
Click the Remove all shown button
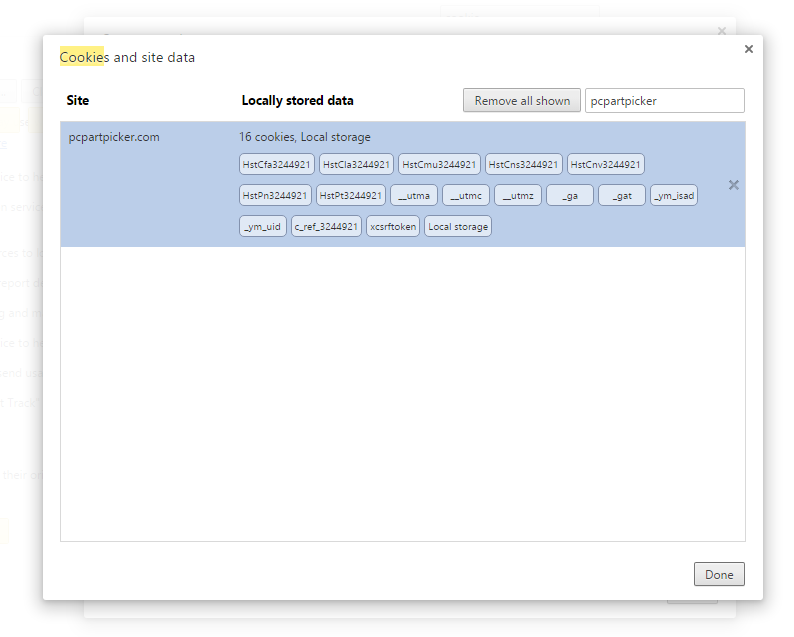pyautogui.click(x=522, y=100)
